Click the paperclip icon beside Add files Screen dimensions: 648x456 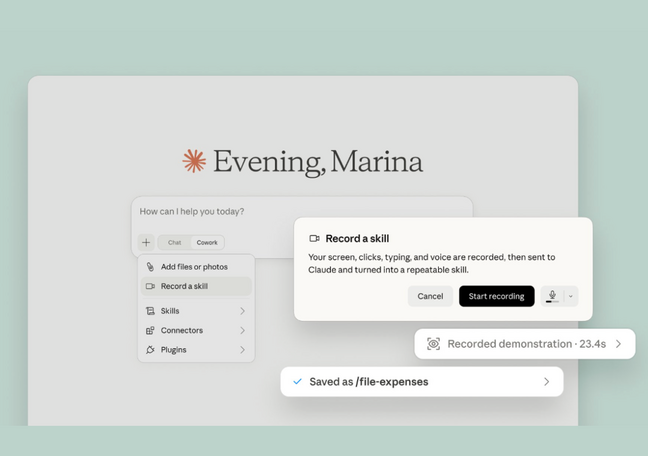tap(150, 267)
